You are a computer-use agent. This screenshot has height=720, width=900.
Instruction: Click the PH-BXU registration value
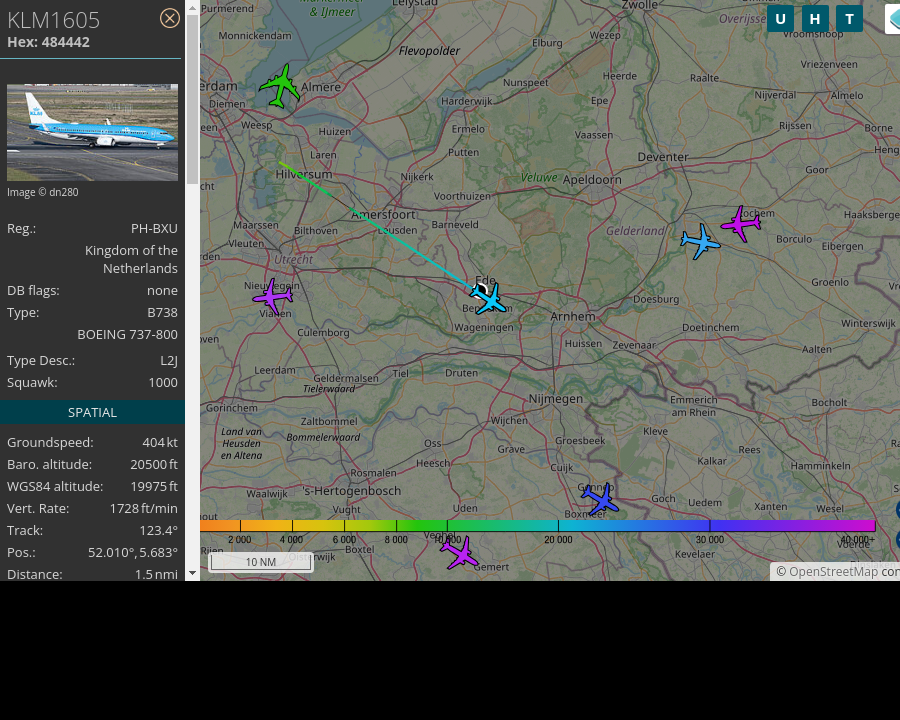154,229
